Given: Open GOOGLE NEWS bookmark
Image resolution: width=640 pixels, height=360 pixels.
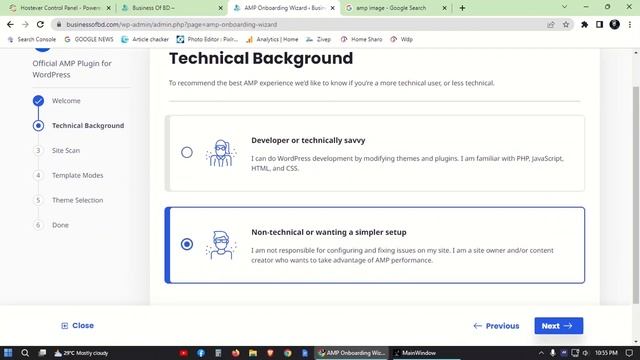Looking at the screenshot, I should 89,40.
